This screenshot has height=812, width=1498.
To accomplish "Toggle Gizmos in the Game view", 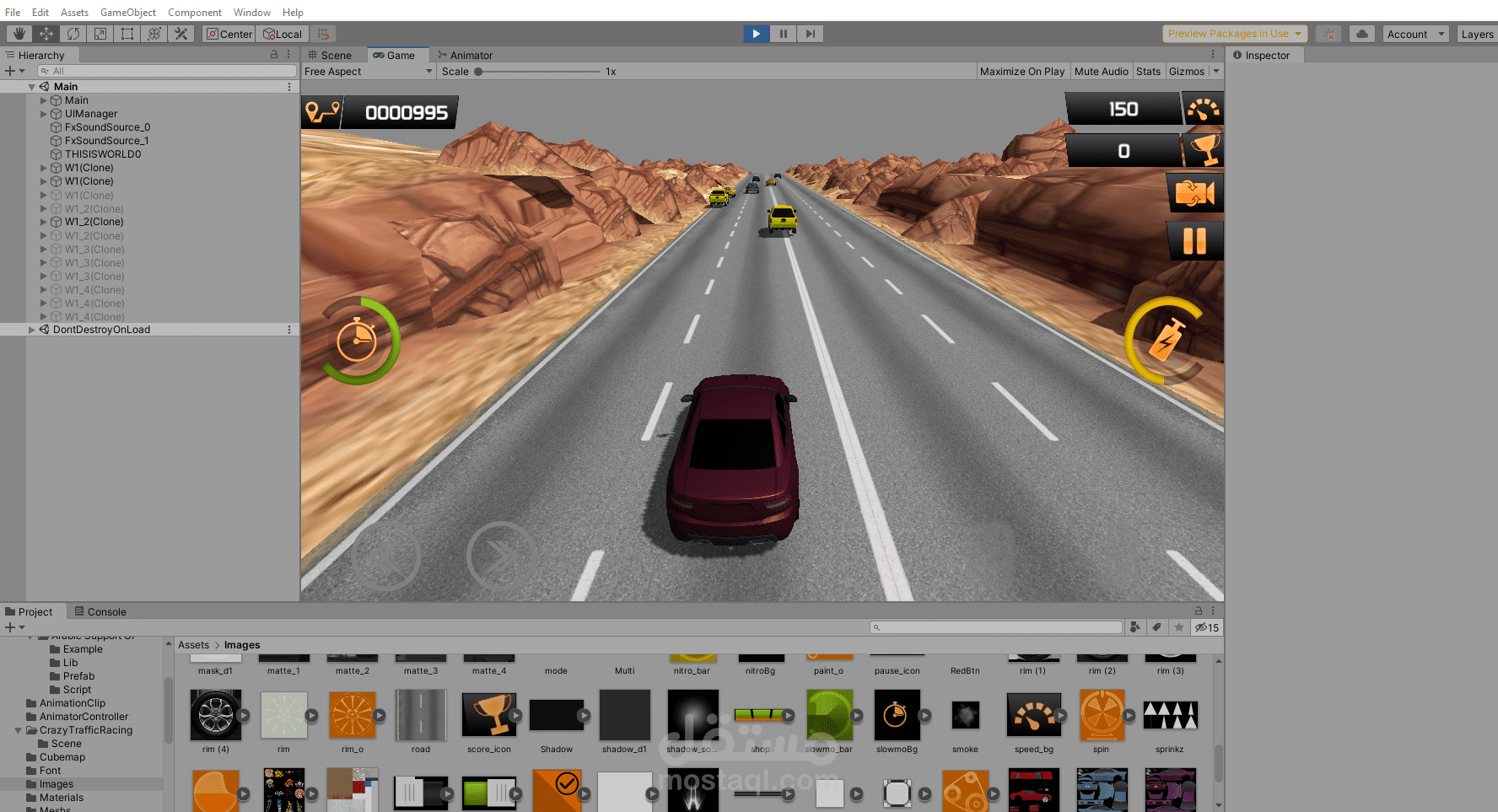I will pyautogui.click(x=1187, y=72).
